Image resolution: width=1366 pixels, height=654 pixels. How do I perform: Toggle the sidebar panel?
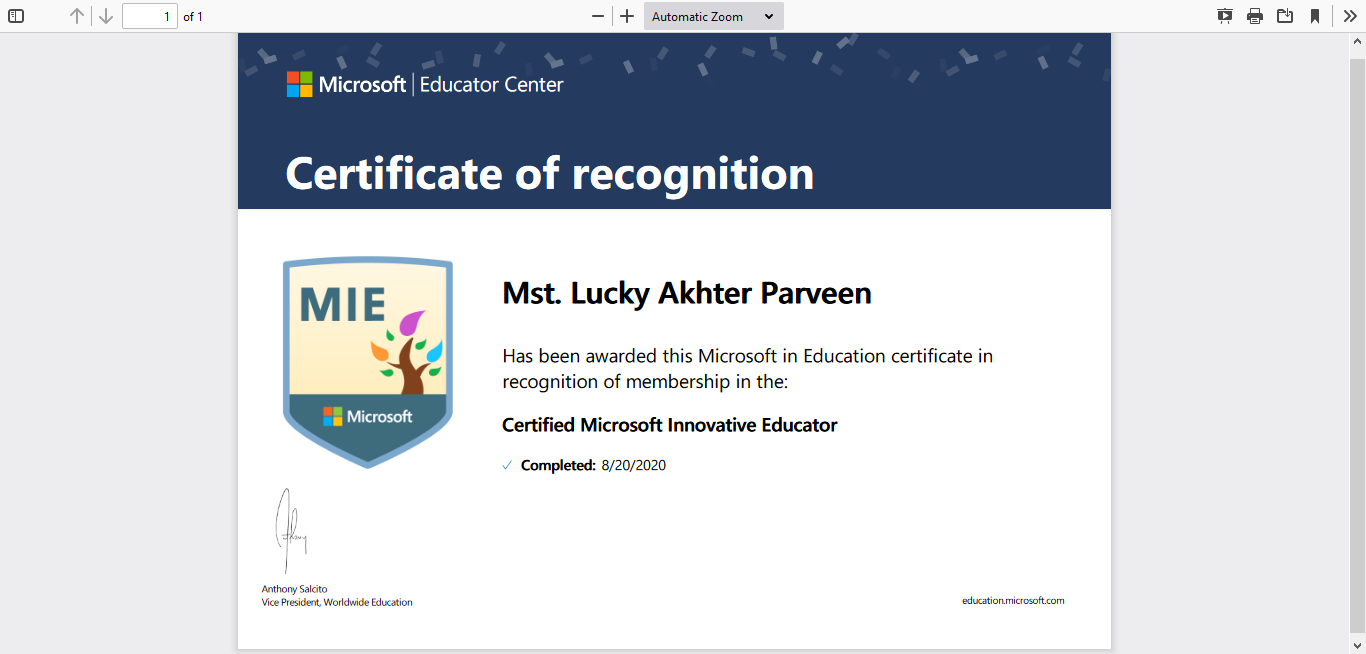click(16, 16)
